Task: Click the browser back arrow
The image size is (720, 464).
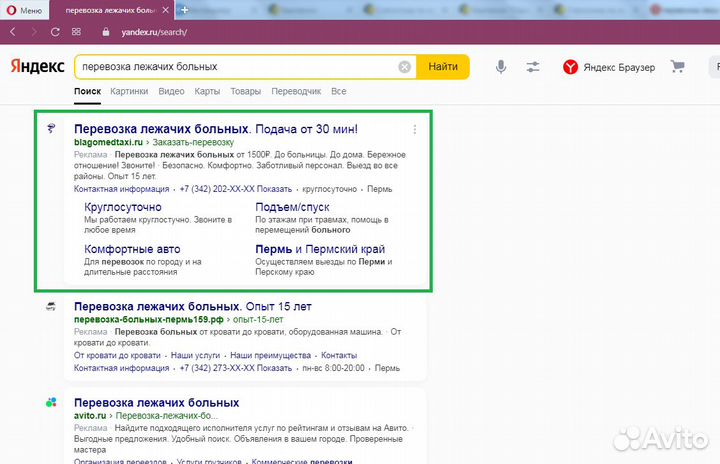Action: coord(13,32)
